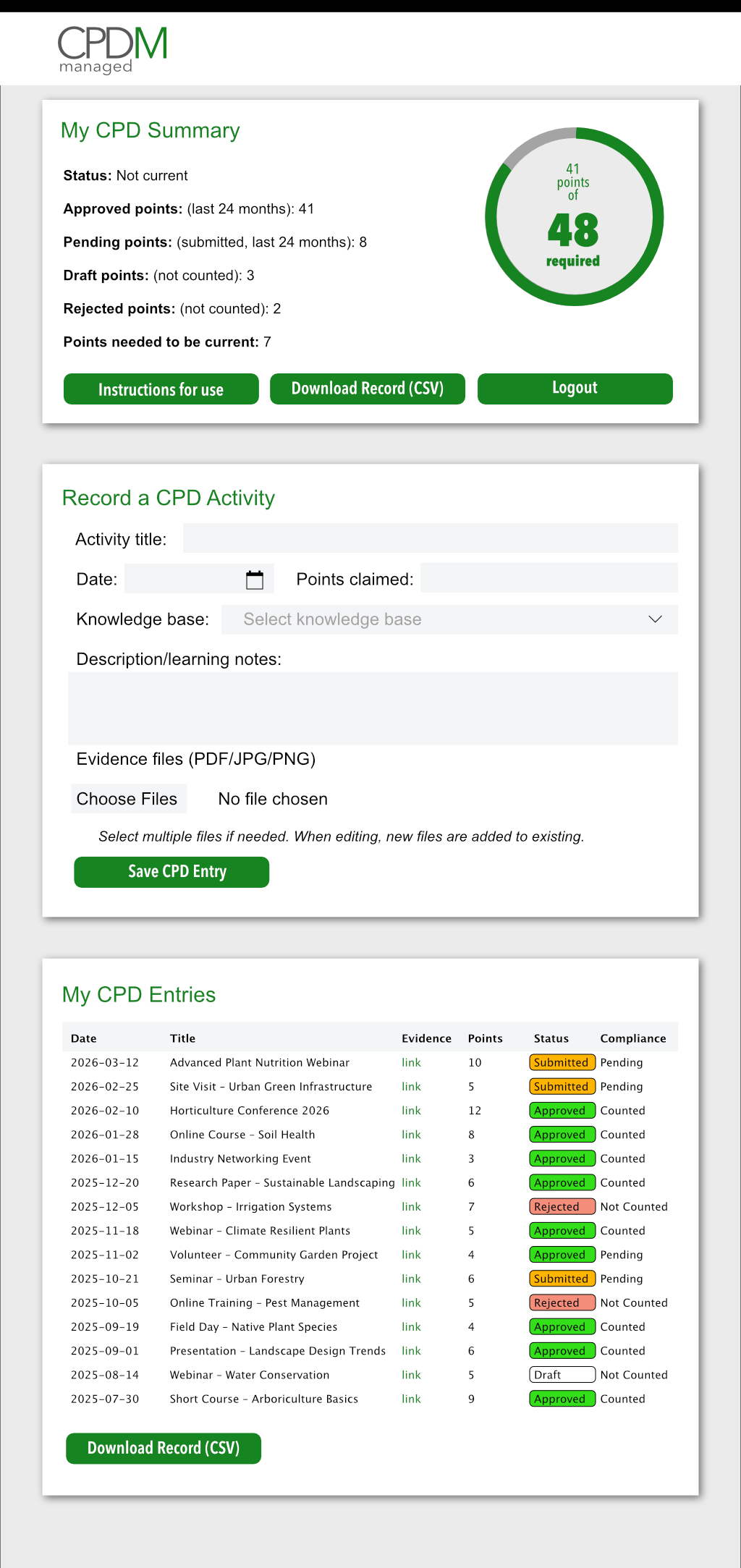741x1568 pixels.
Task: Click Draft status badge on Water Conservation webinar
Action: click(562, 1375)
